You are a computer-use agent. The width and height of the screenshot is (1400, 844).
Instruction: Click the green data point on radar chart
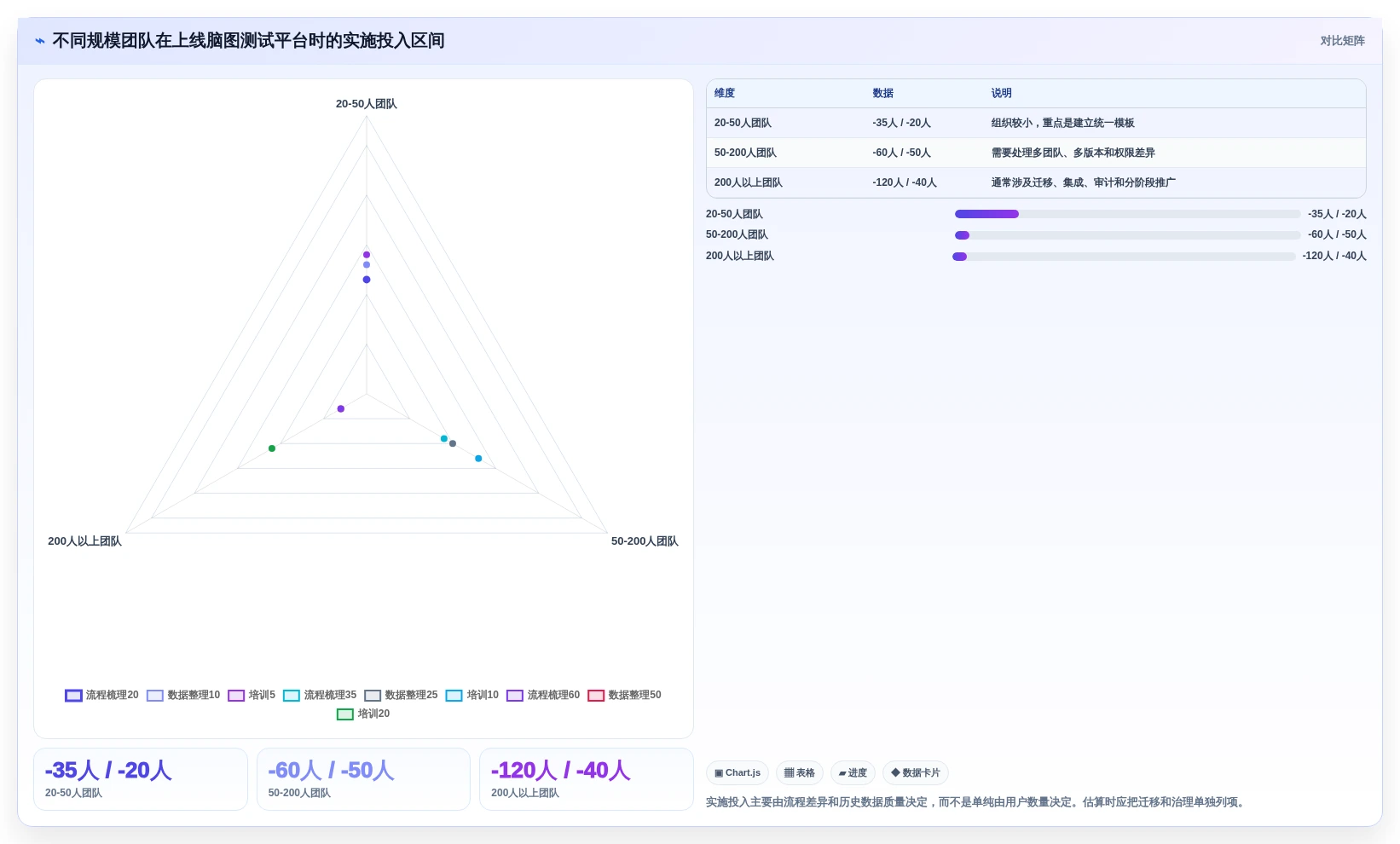click(272, 448)
